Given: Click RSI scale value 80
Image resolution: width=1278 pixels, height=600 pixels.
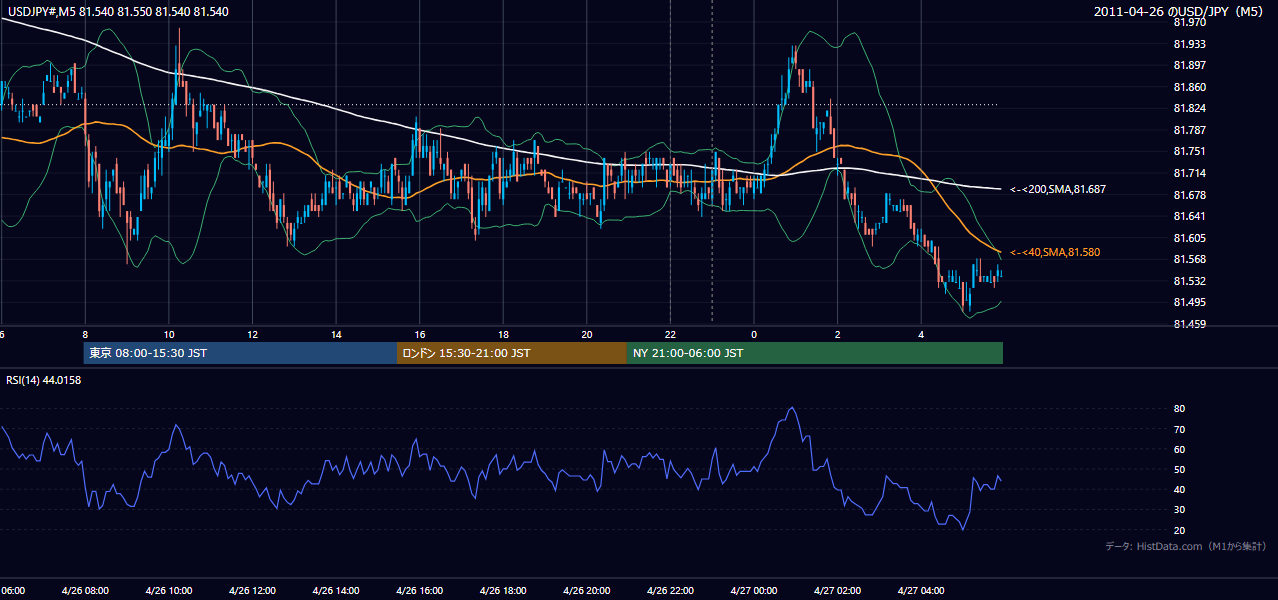Looking at the screenshot, I should click(x=1179, y=409).
